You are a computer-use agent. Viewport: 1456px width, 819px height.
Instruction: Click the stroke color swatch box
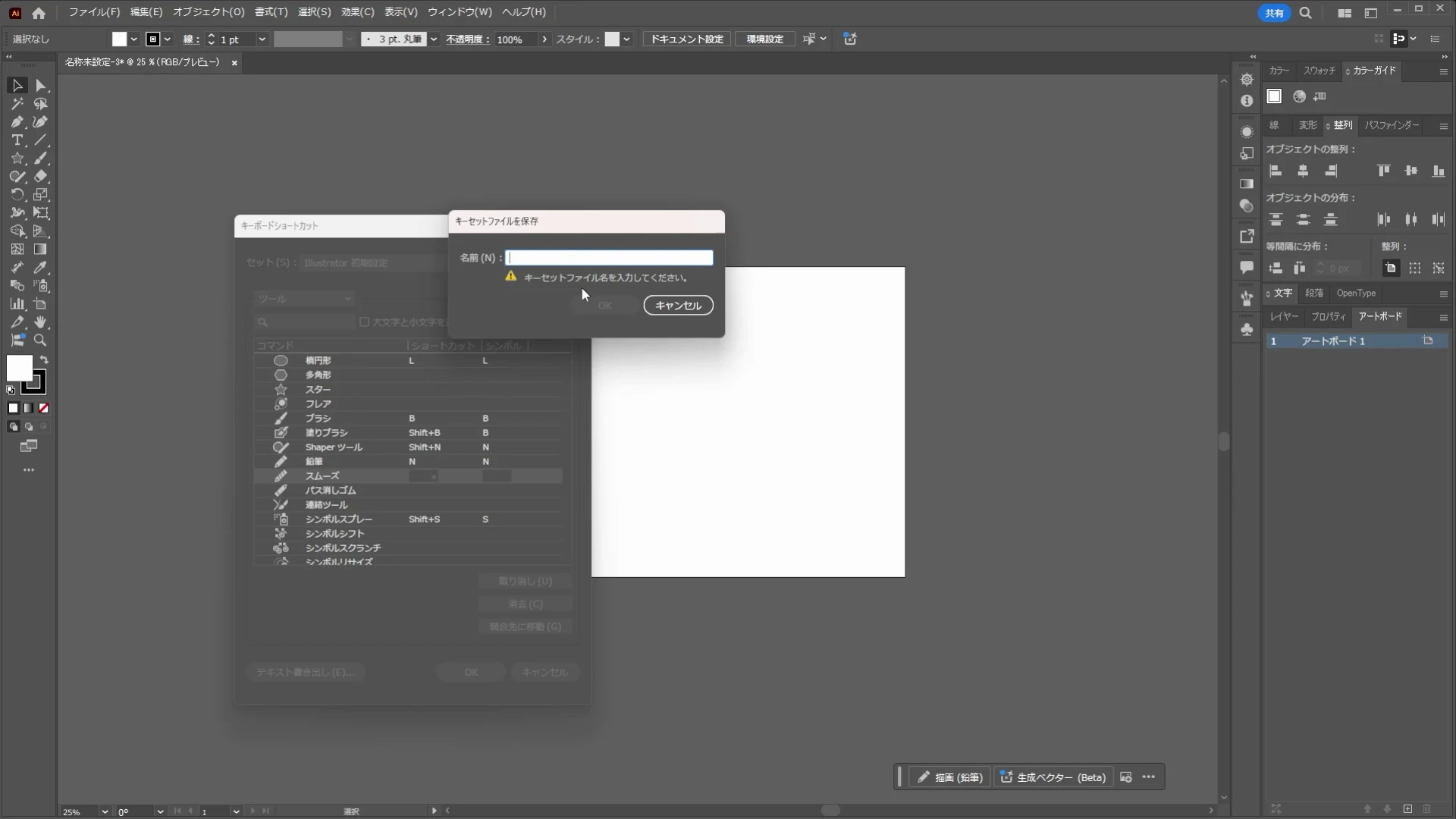153,39
